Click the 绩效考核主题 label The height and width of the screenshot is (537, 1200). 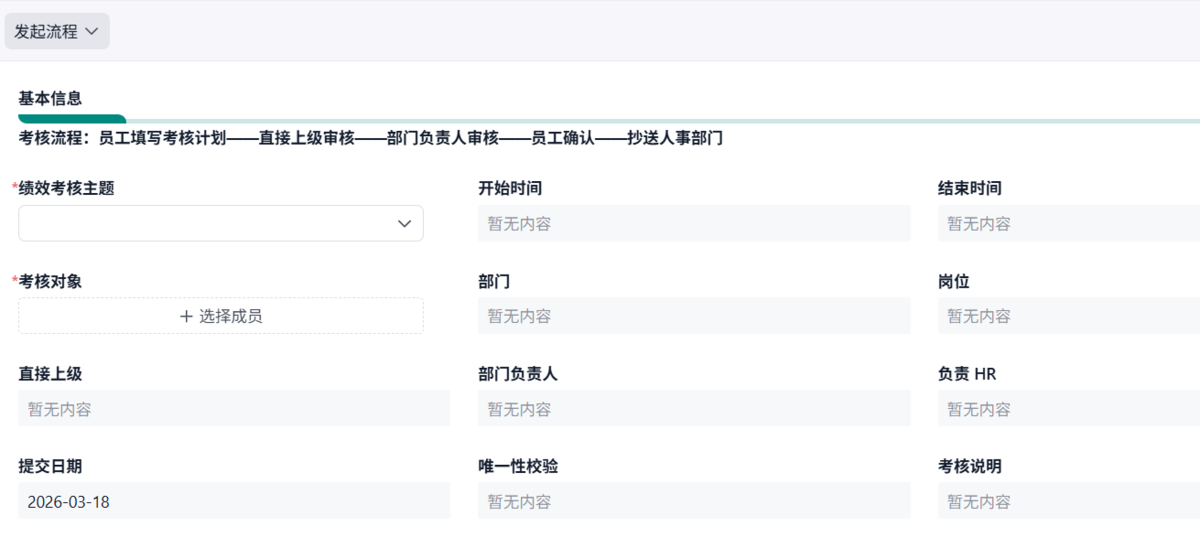tap(66, 188)
